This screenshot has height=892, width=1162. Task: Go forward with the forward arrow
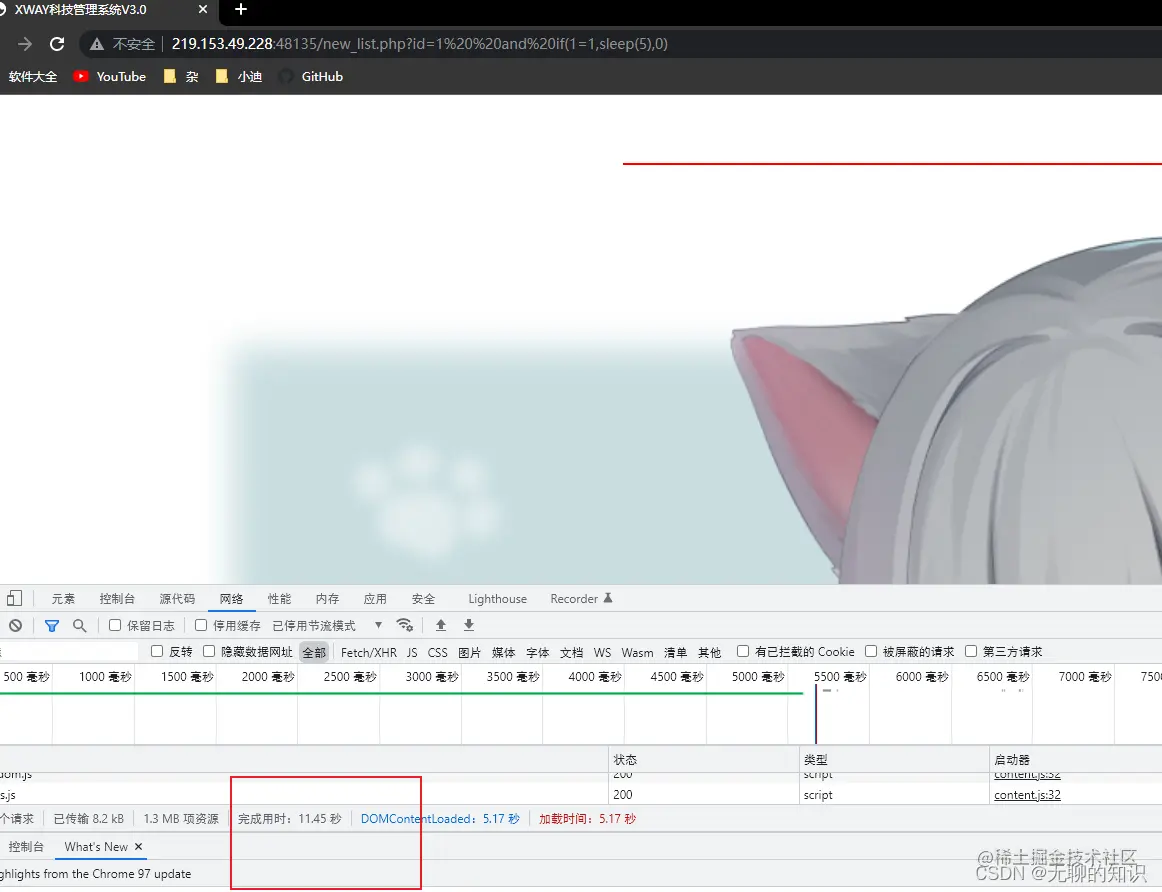click(25, 44)
